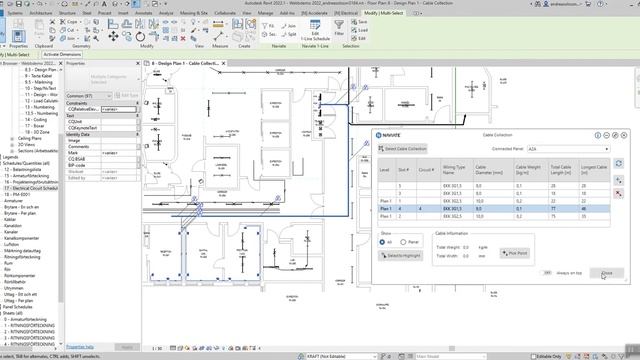Open the Properties palette ribbon button

(x=18, y=36)
